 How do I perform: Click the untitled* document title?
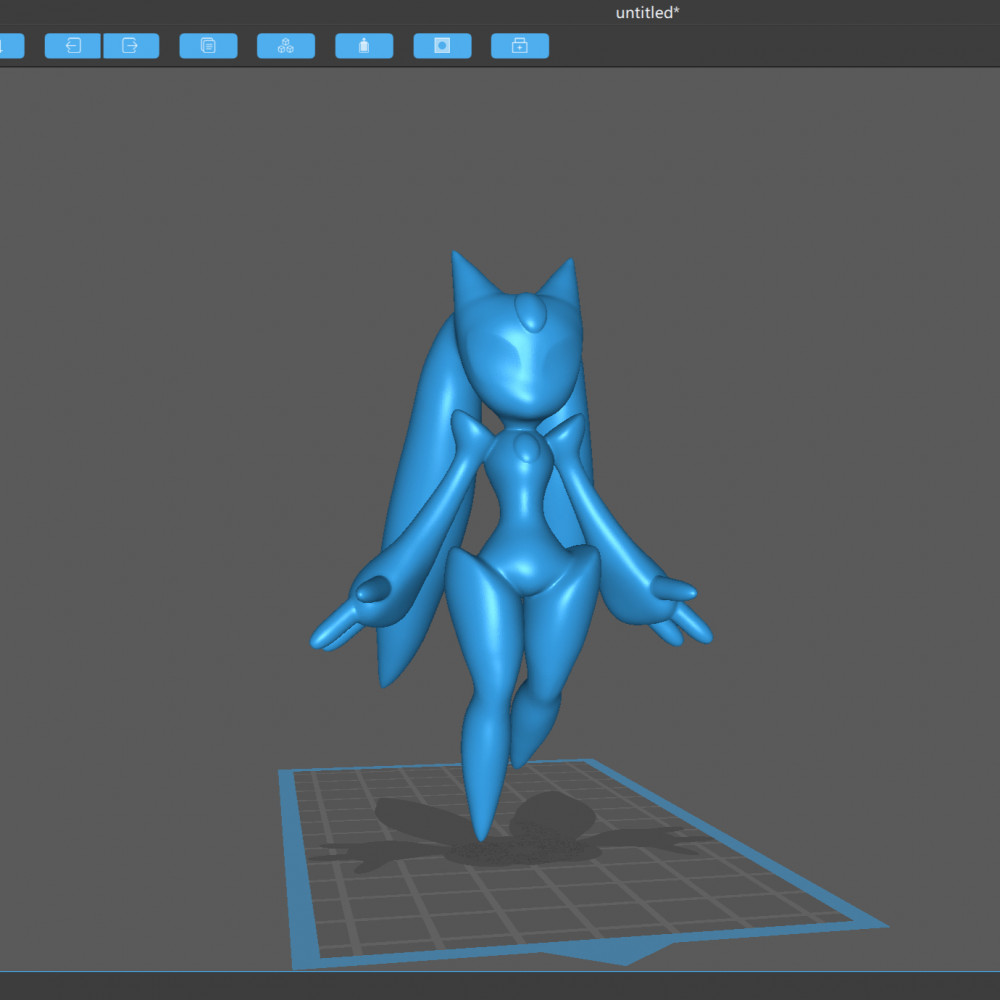[x=647, y=13]
